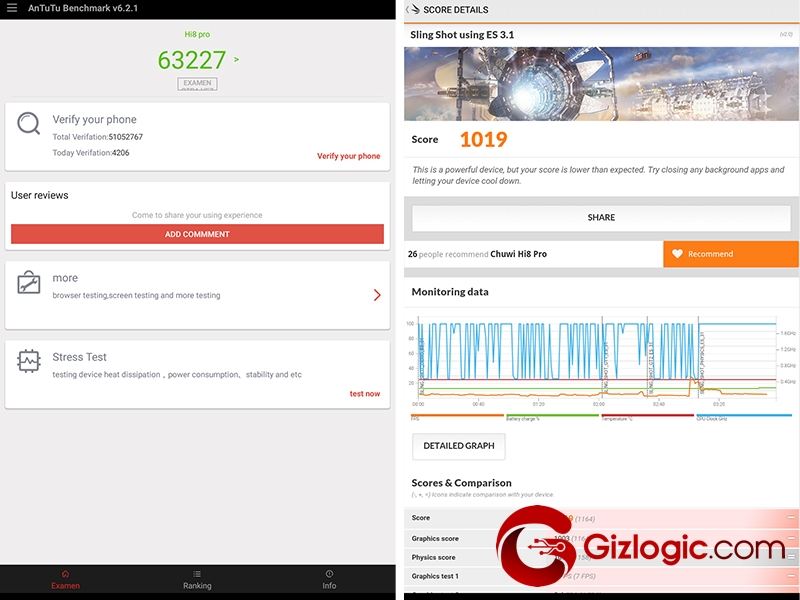Tap the heart icon on Recommend
Viewport: 800px width, 600px height.
click(x=677, y=254)
